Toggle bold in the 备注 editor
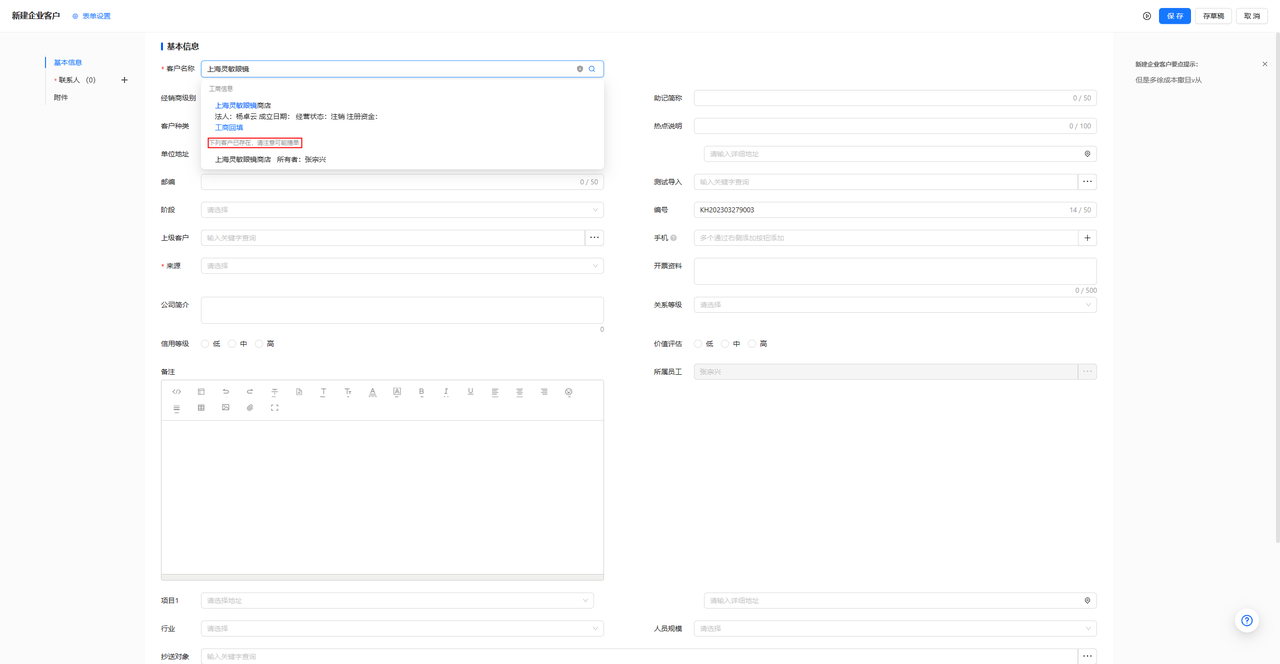 421,392
